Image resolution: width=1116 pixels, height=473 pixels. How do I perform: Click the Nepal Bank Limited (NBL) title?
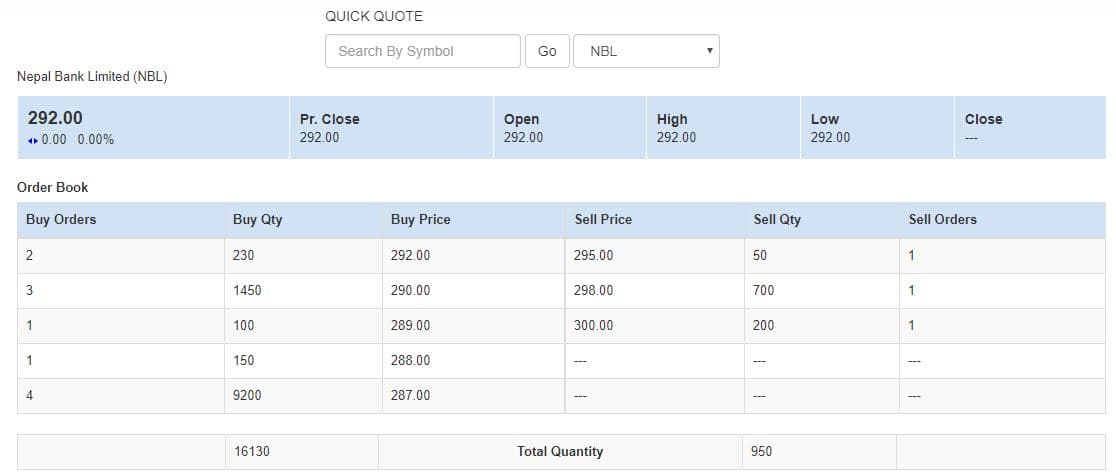pyautogui.click(x=92, y=77)
